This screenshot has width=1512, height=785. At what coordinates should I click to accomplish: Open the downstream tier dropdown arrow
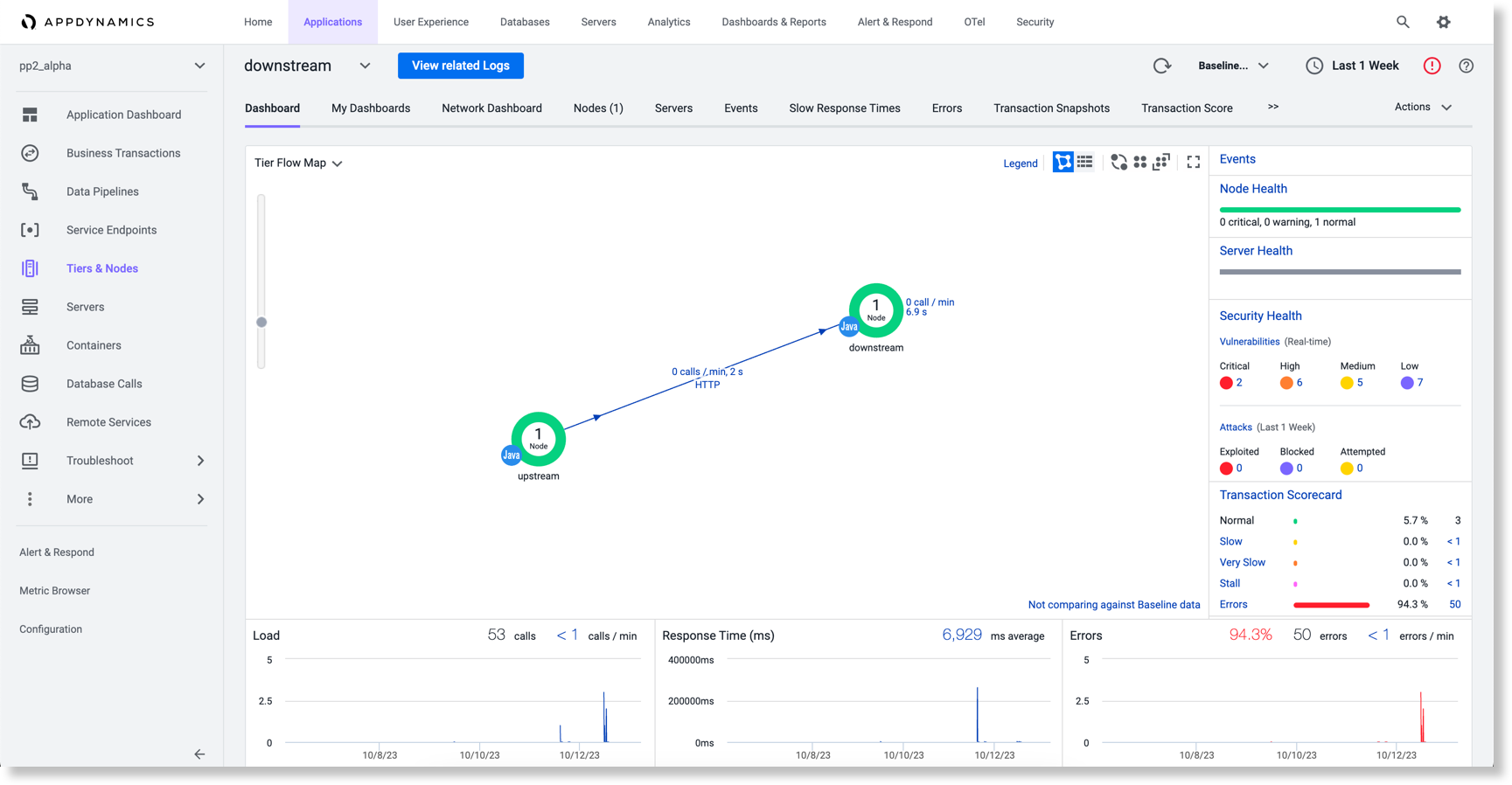click(365, 66)
